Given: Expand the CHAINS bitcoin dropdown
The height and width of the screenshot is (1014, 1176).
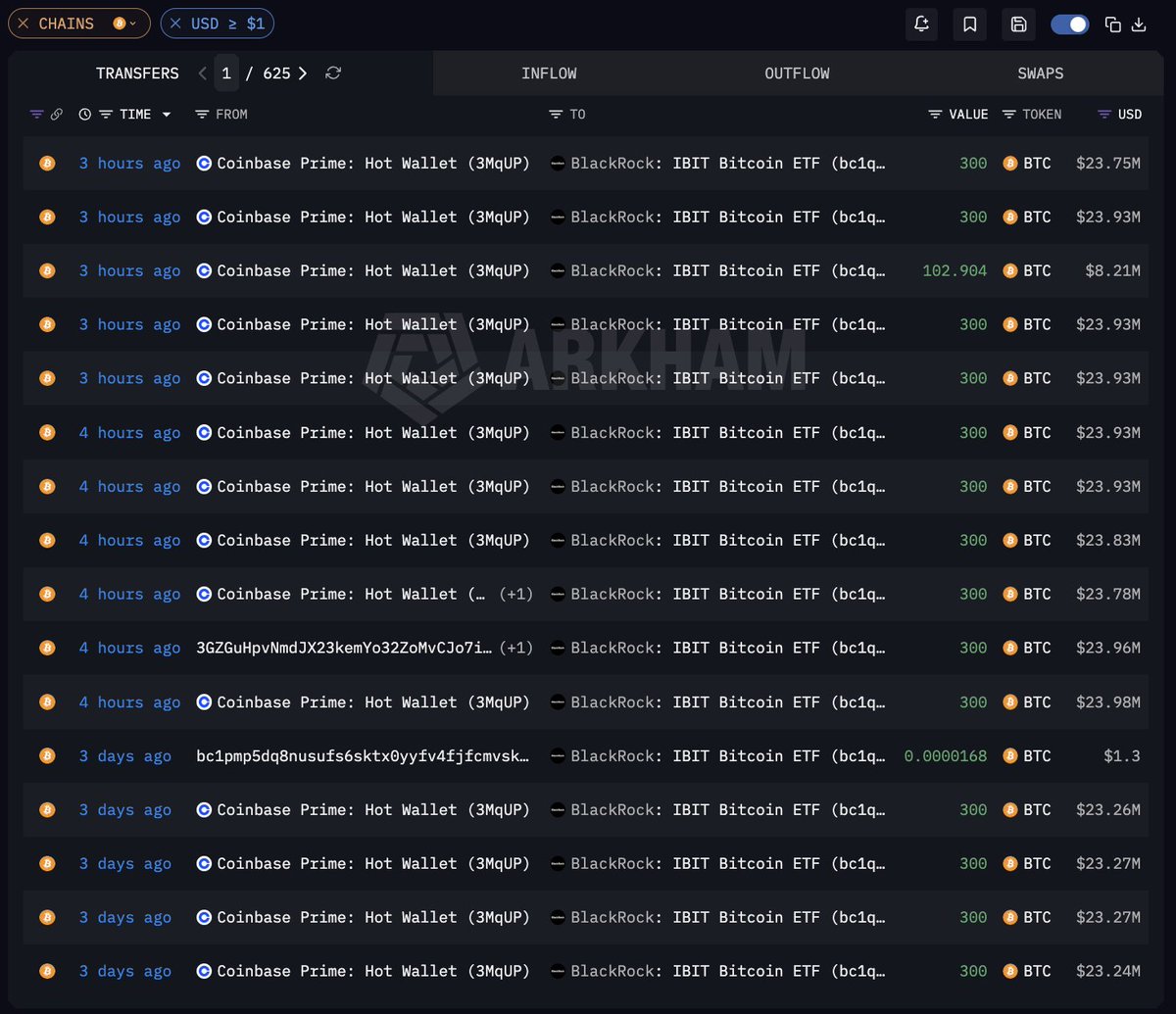Looking at the screenshot, I should tap(124, 24).
